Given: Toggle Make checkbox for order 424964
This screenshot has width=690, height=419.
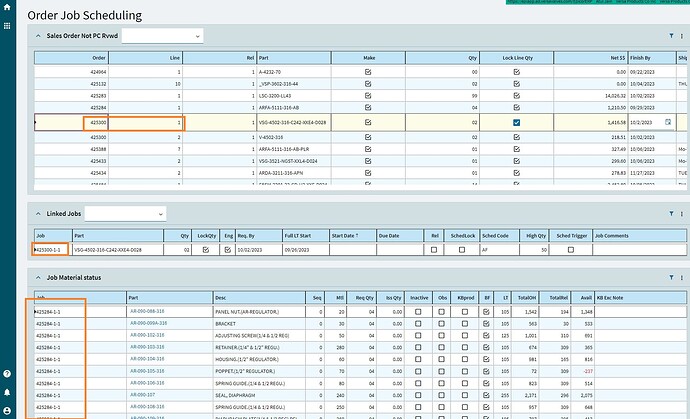Looking at the screenshot, I should click(368, 73).
